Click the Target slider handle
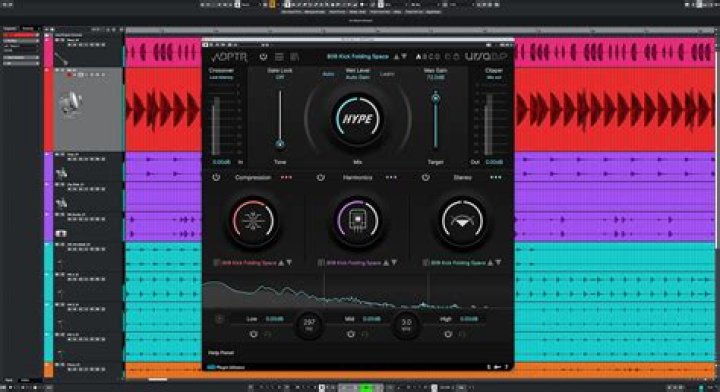720x392 pixels. point(435,98)
